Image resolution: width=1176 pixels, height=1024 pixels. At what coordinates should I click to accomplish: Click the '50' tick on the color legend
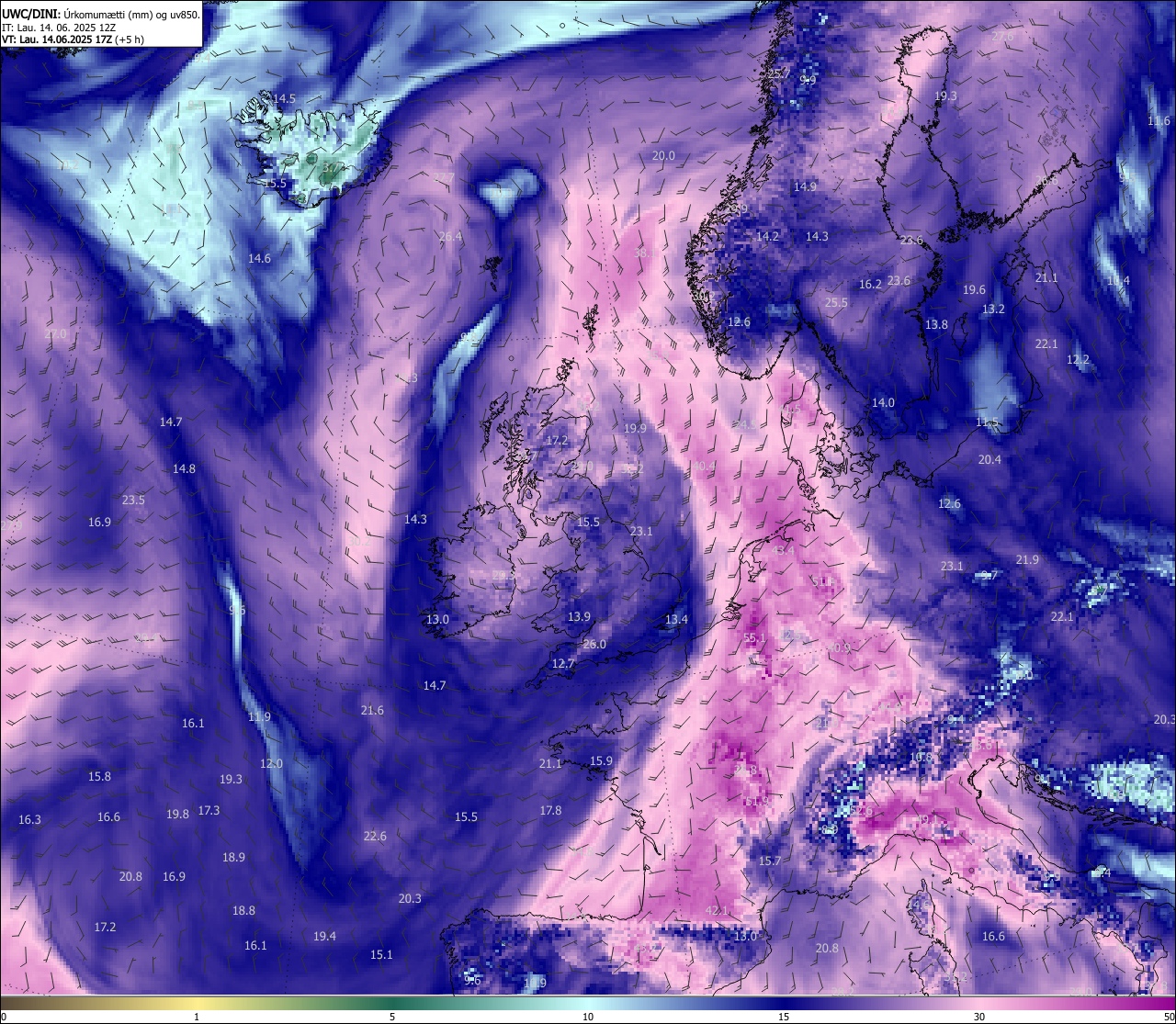(x=1169, y=1017)
